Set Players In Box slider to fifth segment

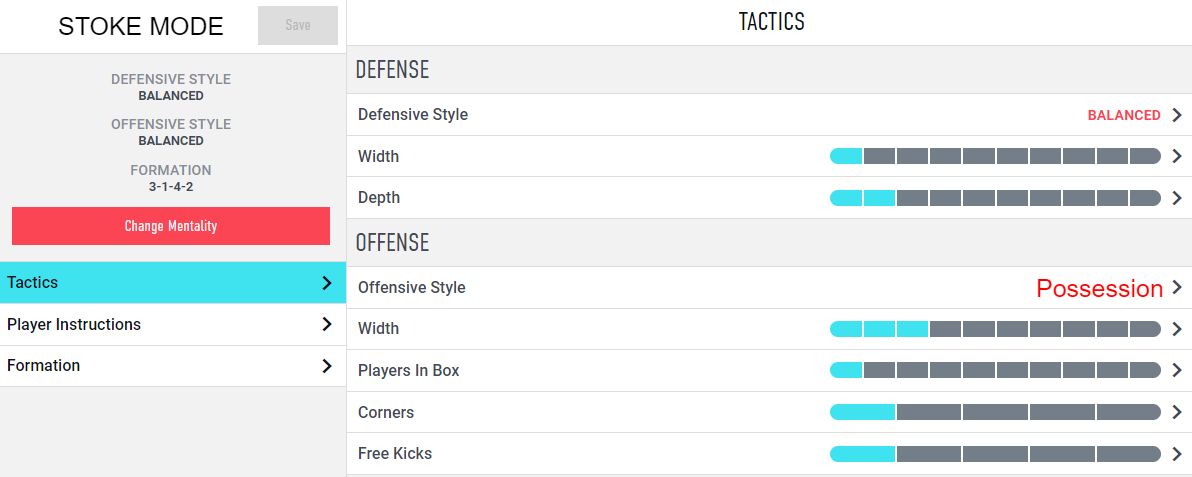coord(978,370)
